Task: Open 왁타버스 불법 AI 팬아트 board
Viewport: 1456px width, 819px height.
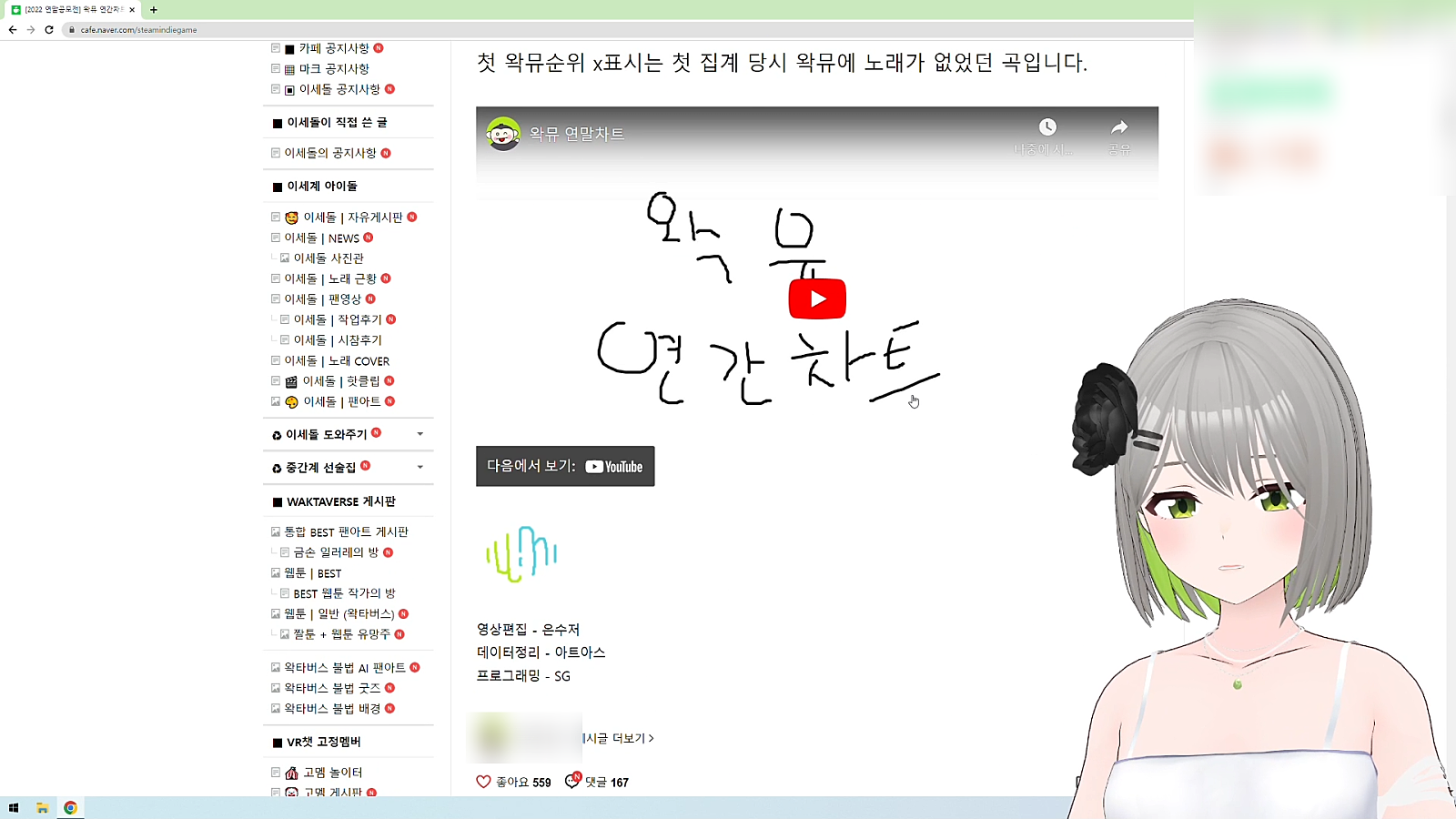Action: (345, 668)
